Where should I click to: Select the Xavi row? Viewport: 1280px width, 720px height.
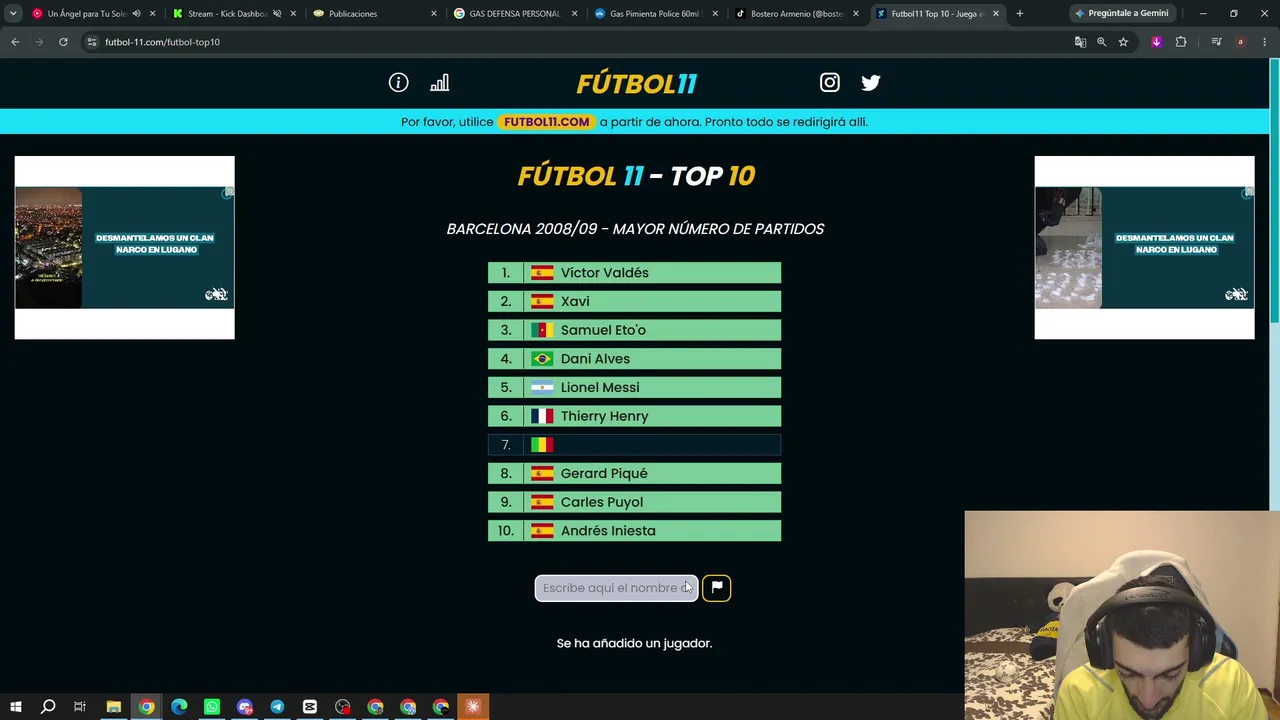coord(634,301)
